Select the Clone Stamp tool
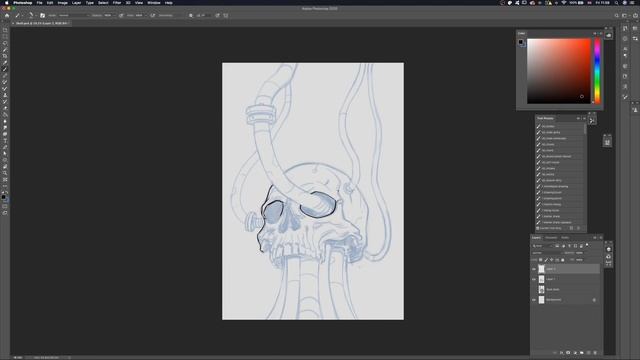Image resolution: width=640 pixels, height=360 pixels. click(5, 95)
